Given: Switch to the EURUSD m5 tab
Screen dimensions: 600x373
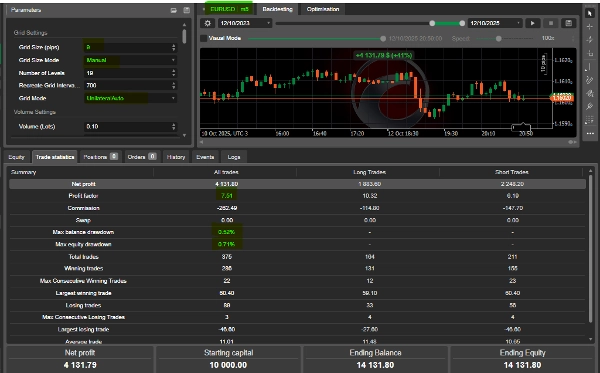Looking at the screenshot, I should pos(229,9).
